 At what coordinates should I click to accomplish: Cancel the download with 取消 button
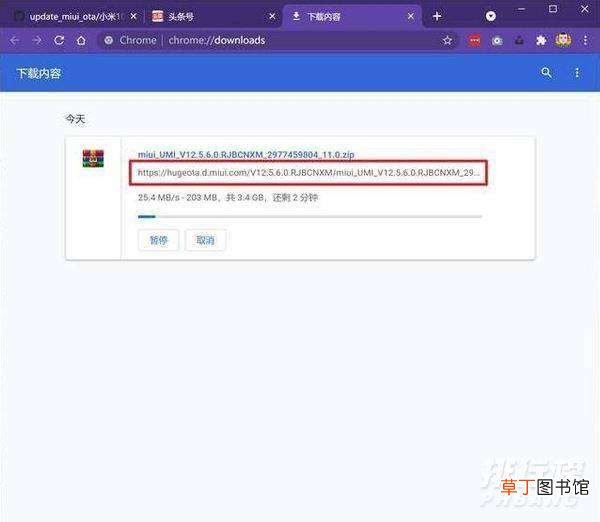pos(205,240)
